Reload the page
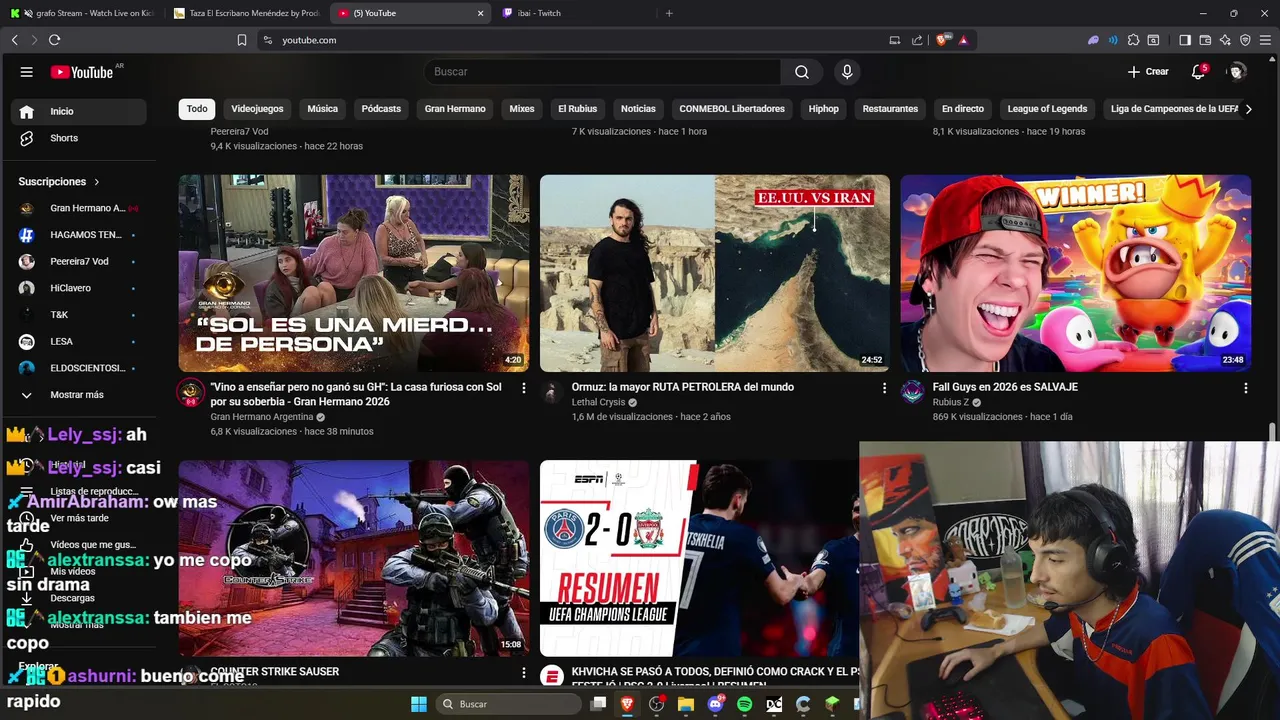 coord(54,40)
